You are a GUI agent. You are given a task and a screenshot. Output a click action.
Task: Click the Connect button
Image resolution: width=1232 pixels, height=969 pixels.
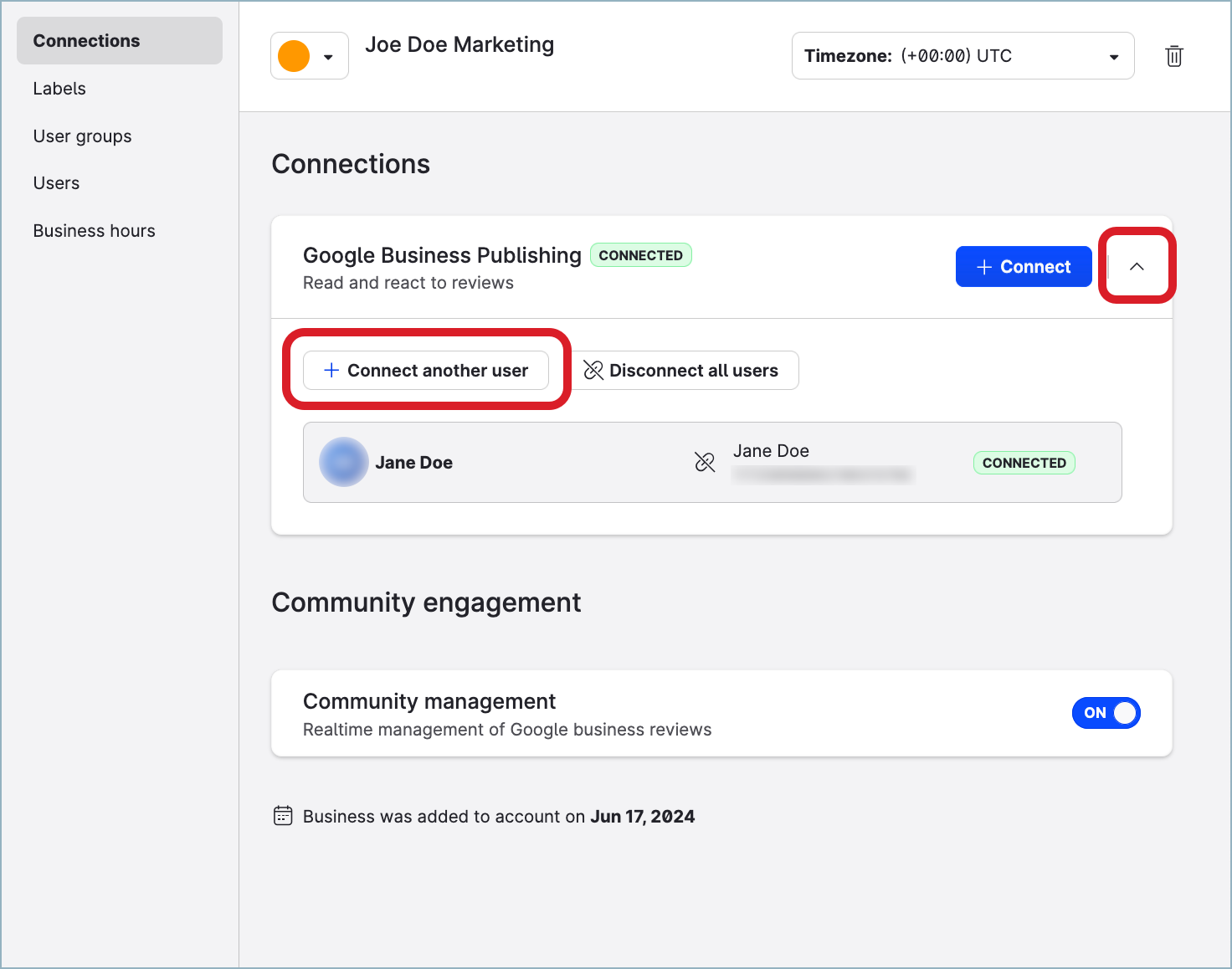coord(1024,266)
